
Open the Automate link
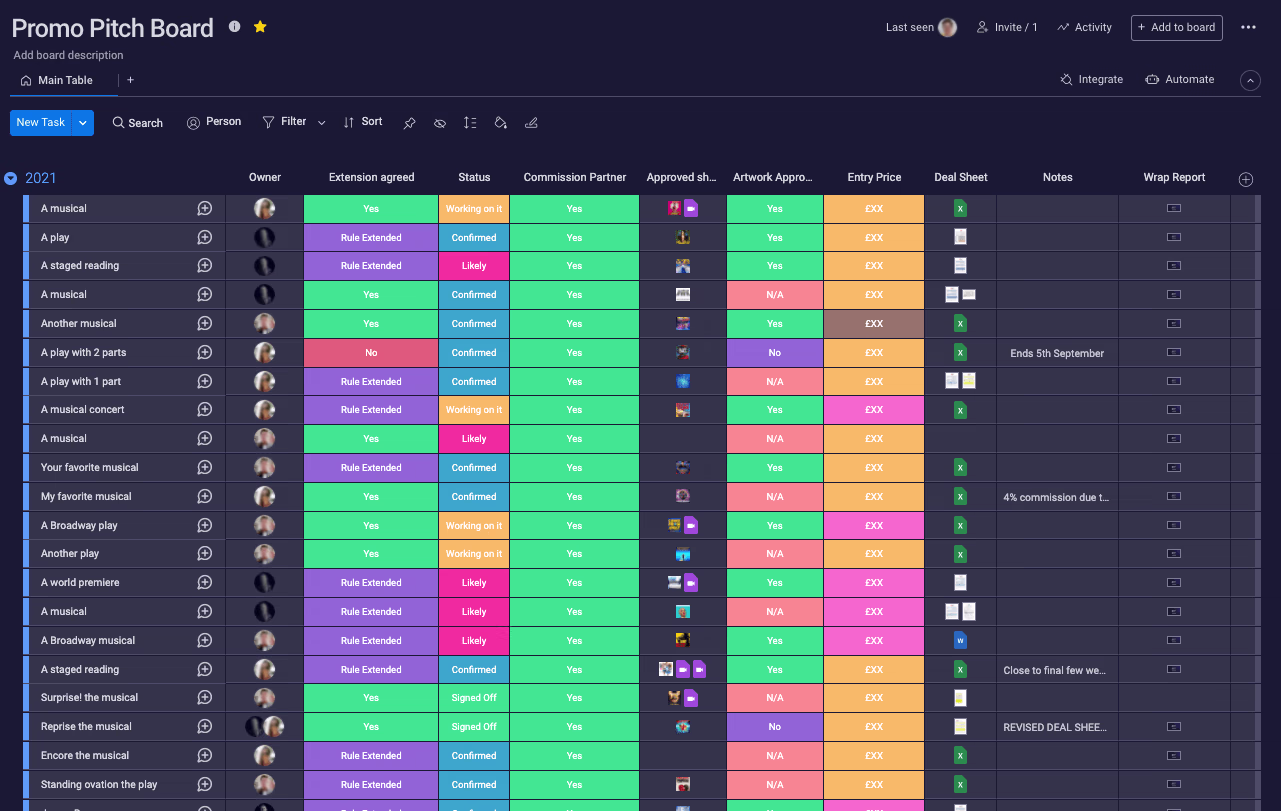tap(1179, 80)
